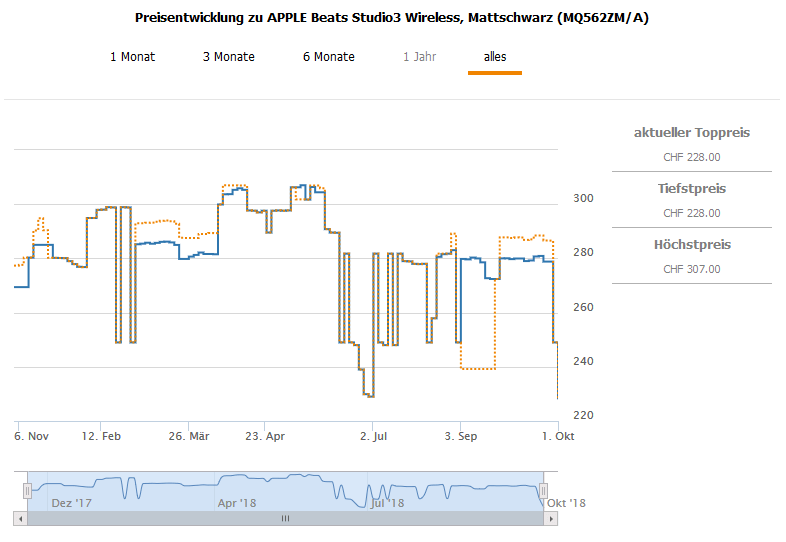The image size is (786, 542).
Task: Click the 12. Feb x-axis date label
Action: click(102, 436)
